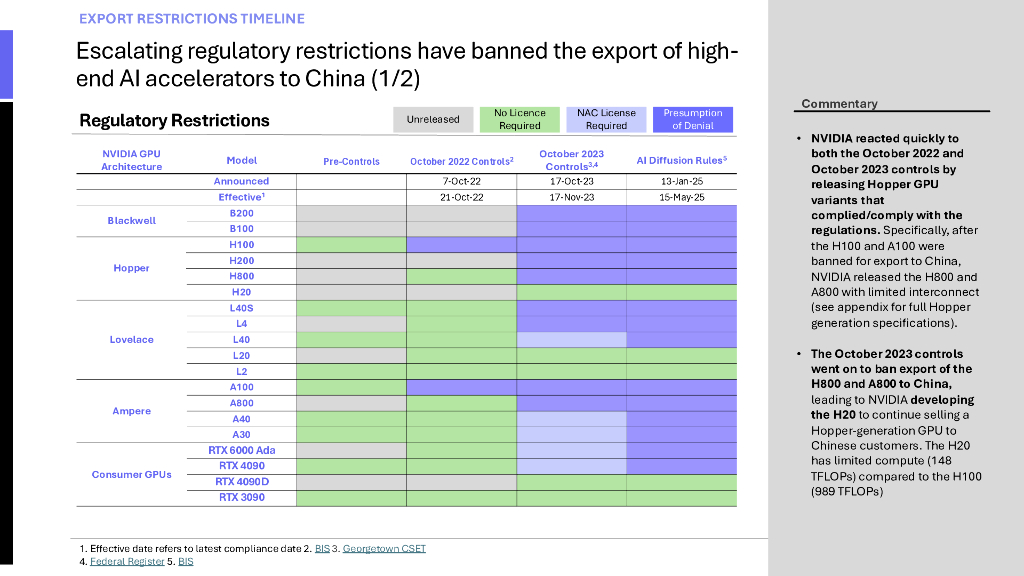Open the 'Georgetown CSET' footnote link
1024x576 pixels.
tap(384, 548)
